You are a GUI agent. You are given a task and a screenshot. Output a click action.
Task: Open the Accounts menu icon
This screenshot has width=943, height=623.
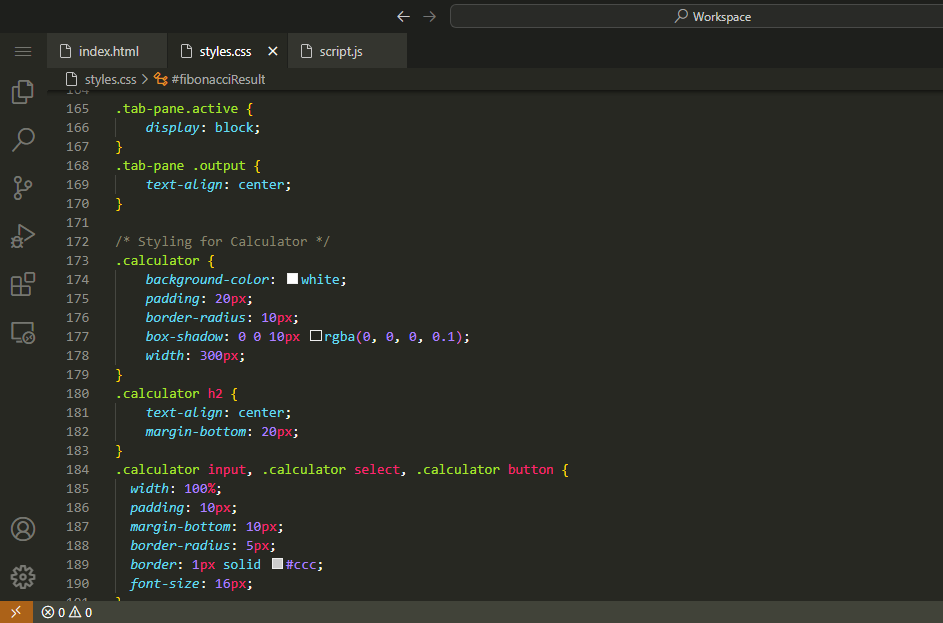tap(22, 529)
